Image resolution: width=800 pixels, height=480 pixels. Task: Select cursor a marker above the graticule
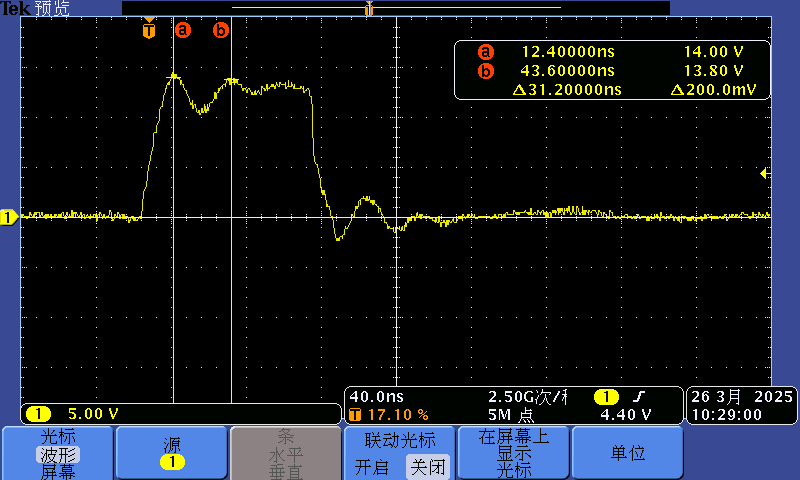182,30
